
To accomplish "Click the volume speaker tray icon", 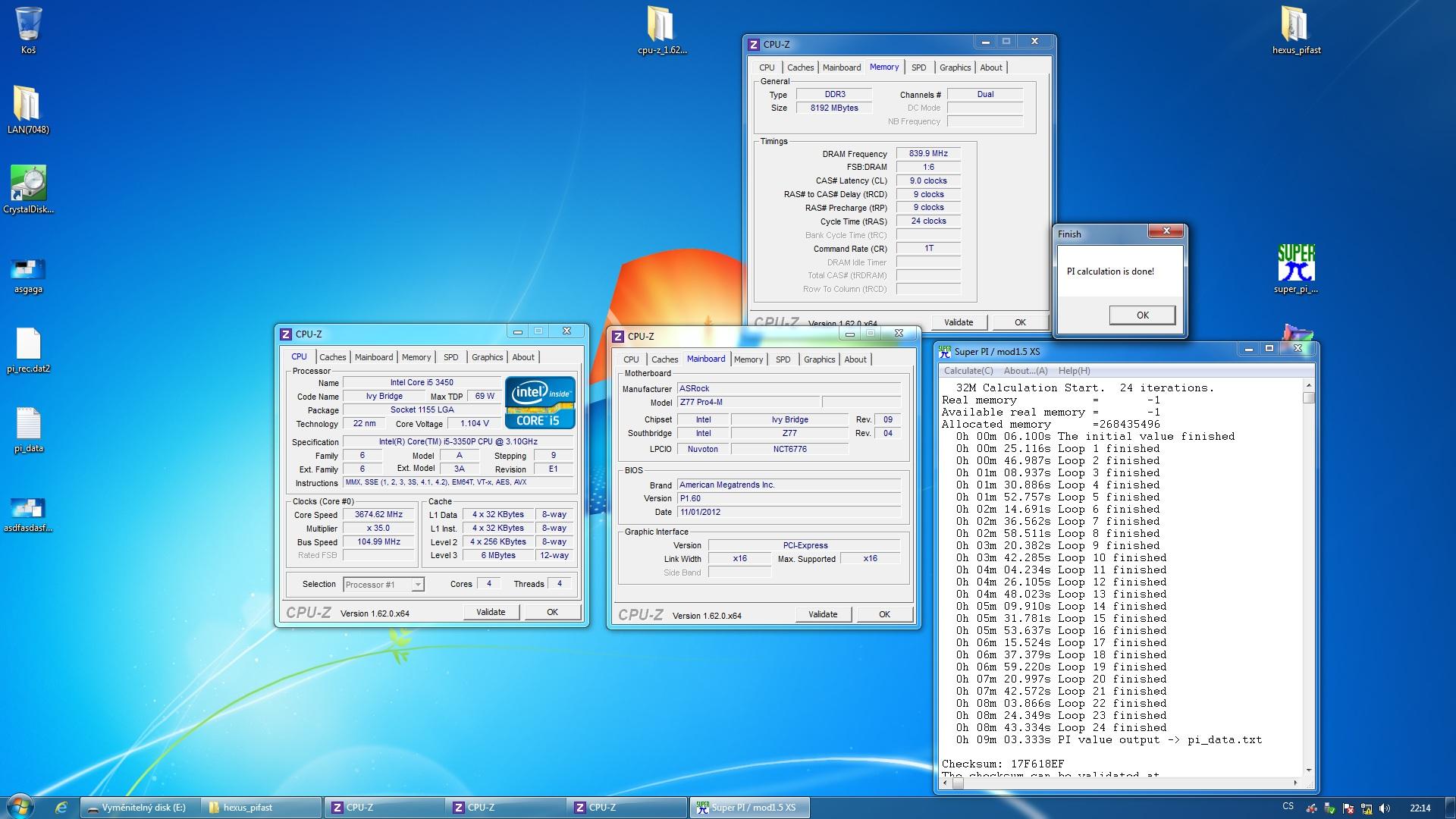I will tap(1385, 808).
